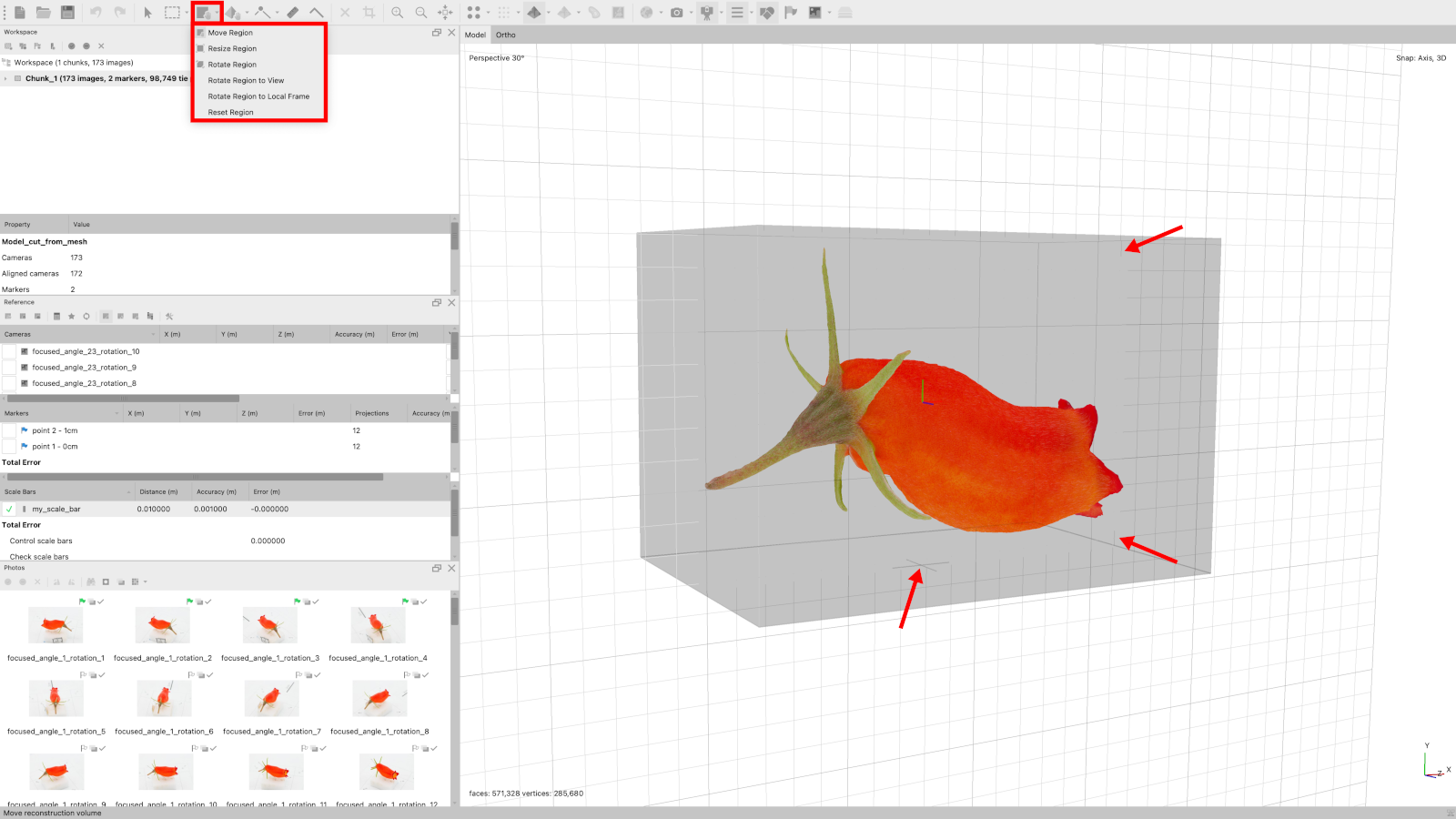Open the Photos view mode dropdown arrow
Image resolution: width=1456 pixels, height=819 pixels.
click(146, 581)
